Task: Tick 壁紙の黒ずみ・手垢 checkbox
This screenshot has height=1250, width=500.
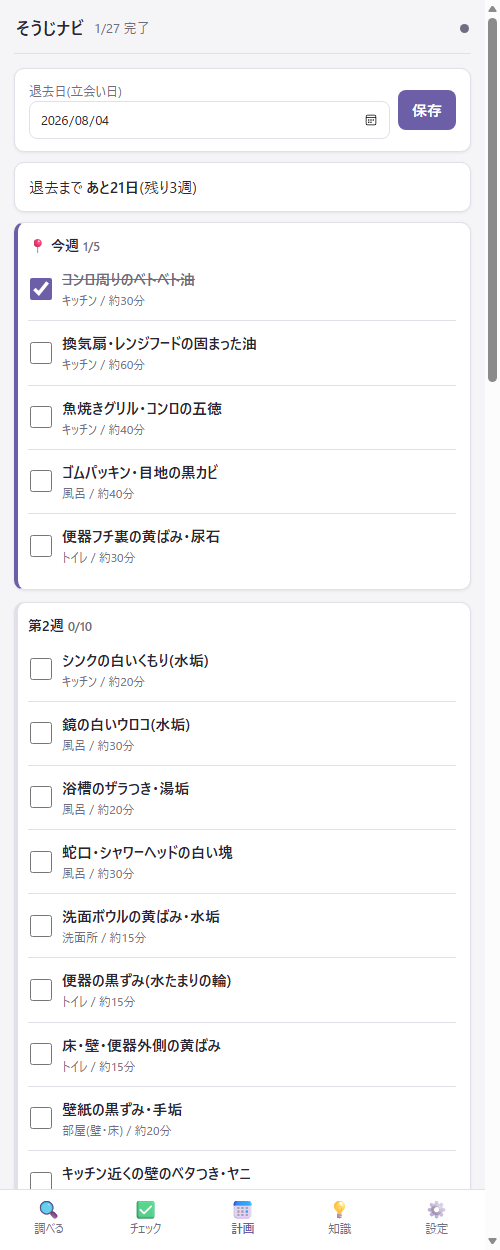Action: 41,1117
